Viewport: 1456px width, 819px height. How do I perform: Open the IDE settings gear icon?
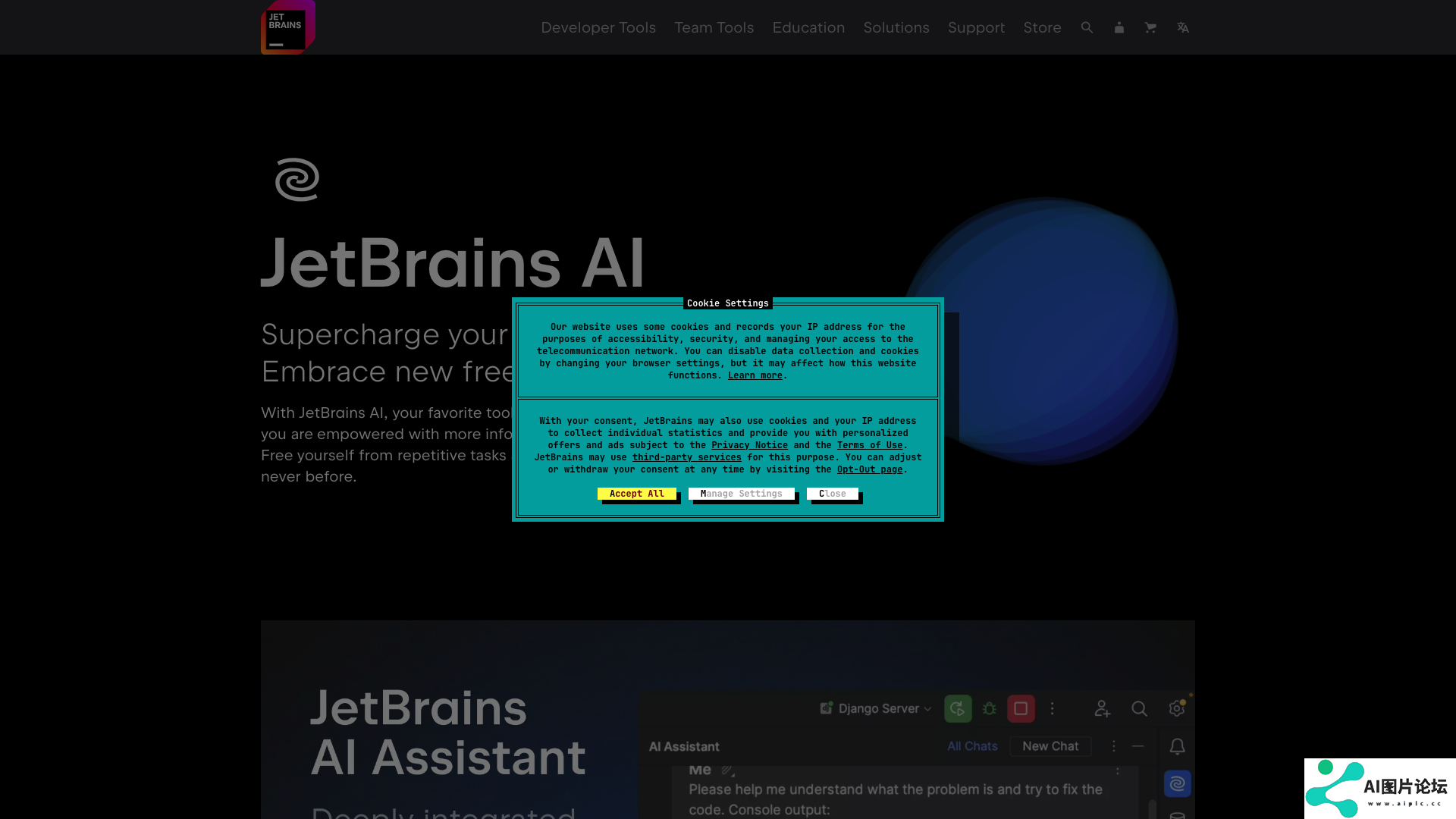point(1176,708)
